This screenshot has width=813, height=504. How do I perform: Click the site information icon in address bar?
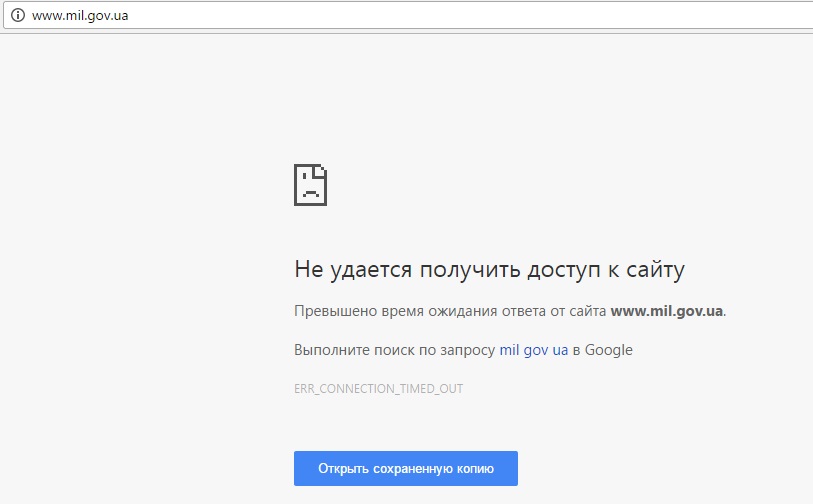18,16
